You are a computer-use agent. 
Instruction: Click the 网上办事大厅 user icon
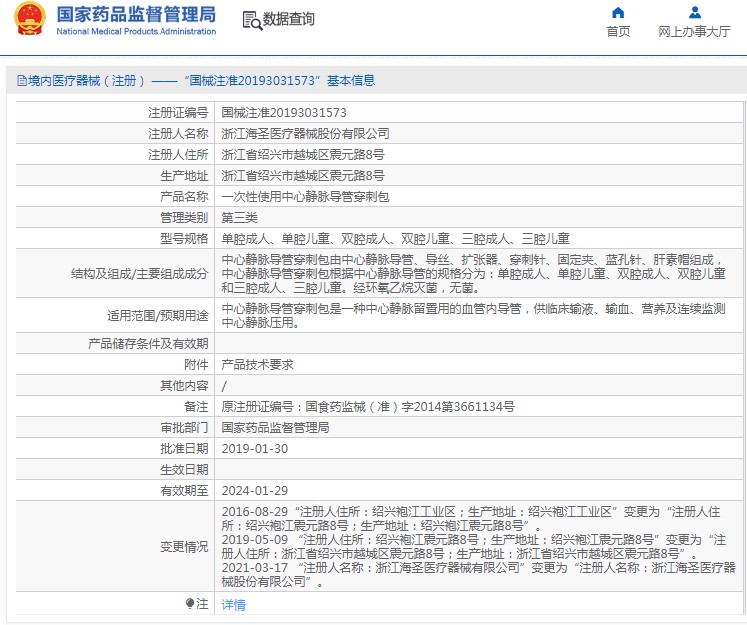coord(695,12)
